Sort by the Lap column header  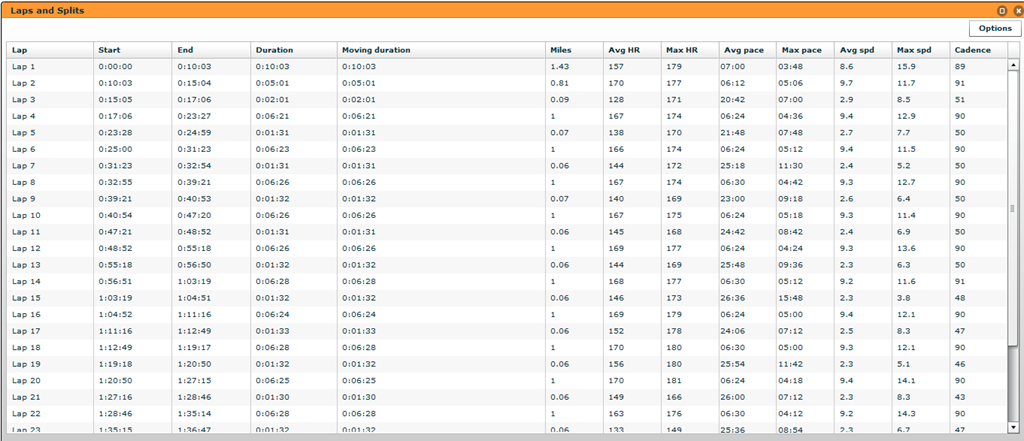(x=50, y=50)
